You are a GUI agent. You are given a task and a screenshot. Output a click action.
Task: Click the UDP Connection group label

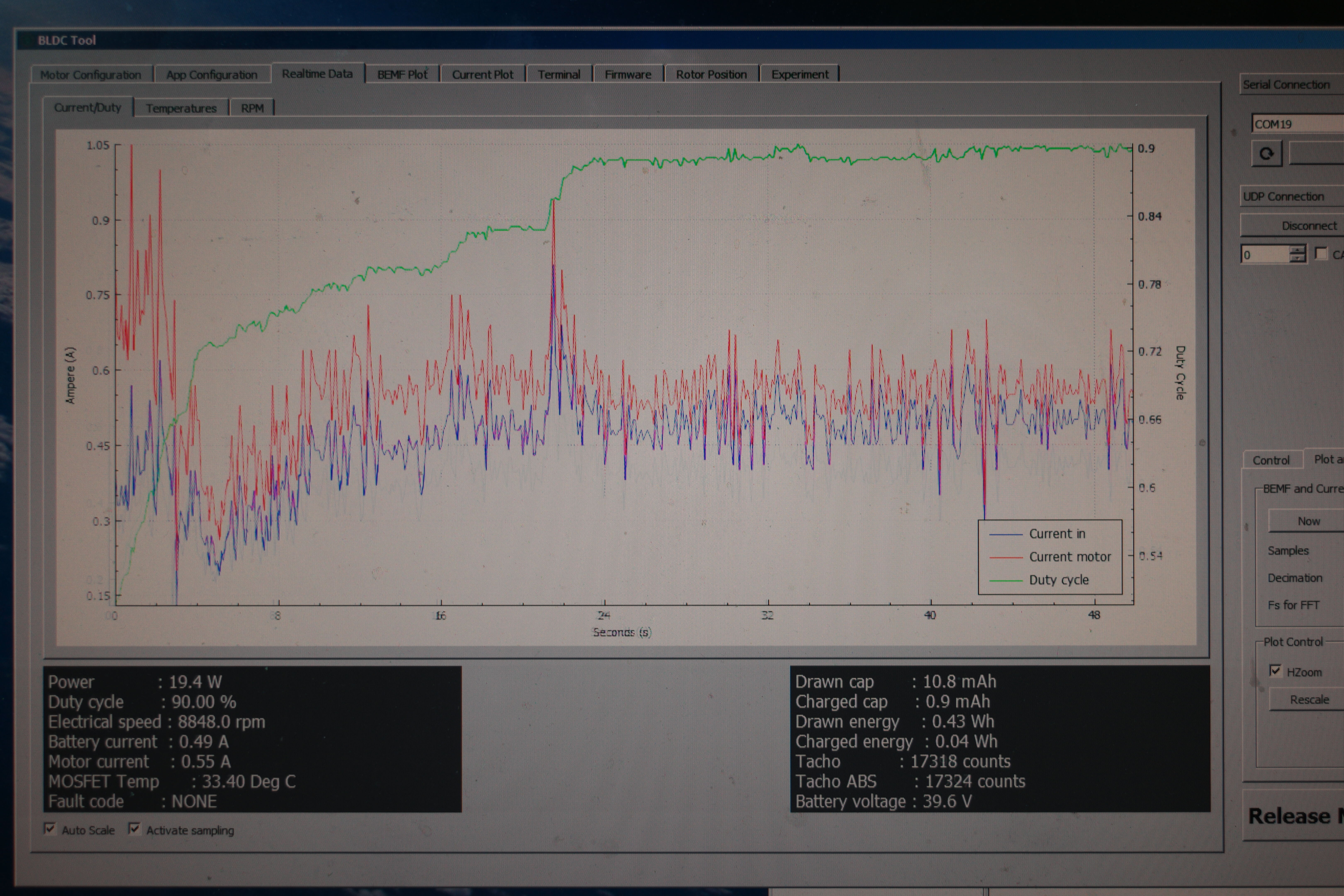[1283, 197]
